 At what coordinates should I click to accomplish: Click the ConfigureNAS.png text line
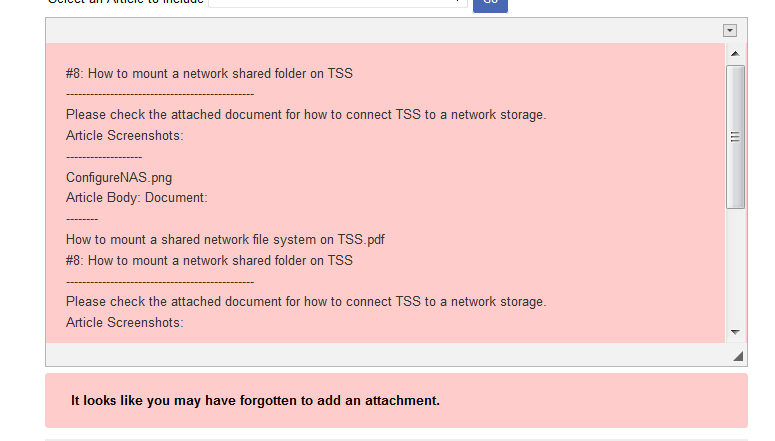click(119, 177)
